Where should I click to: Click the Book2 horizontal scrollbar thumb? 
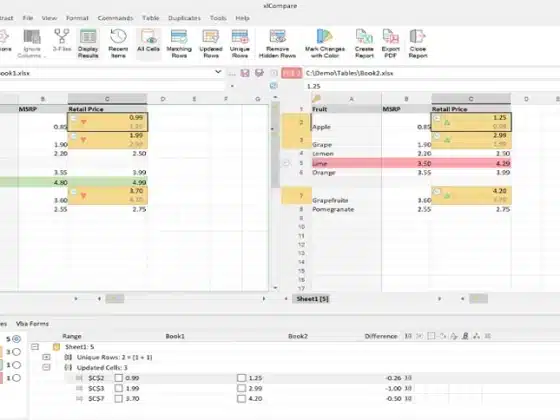(478, 299)
